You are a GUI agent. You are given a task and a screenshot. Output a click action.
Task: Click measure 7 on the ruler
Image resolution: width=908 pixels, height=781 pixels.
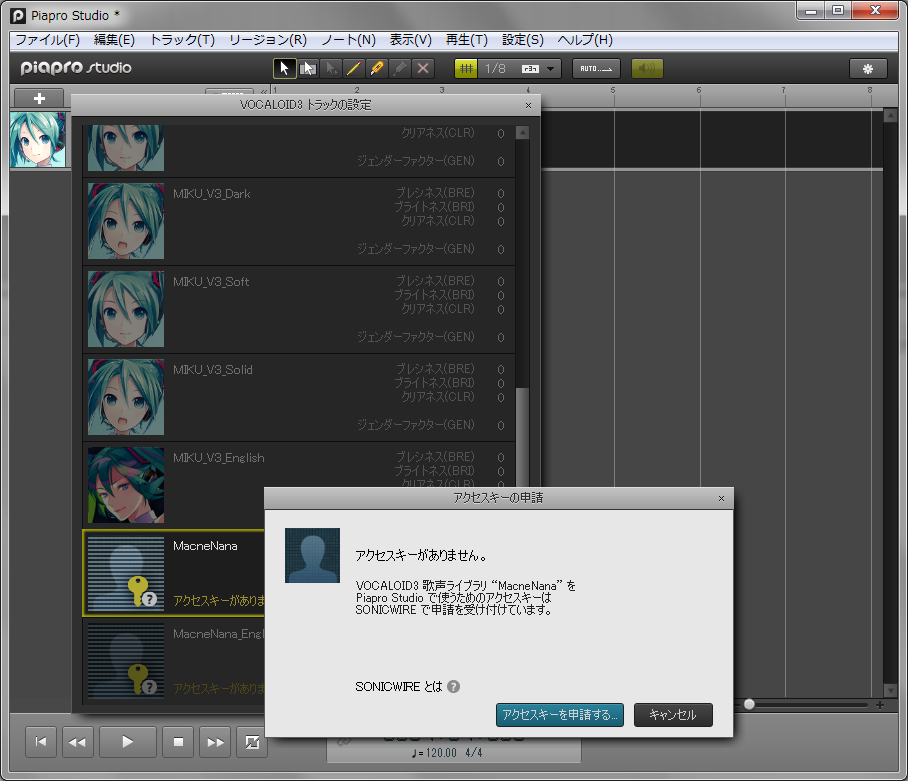click(783, 90)
